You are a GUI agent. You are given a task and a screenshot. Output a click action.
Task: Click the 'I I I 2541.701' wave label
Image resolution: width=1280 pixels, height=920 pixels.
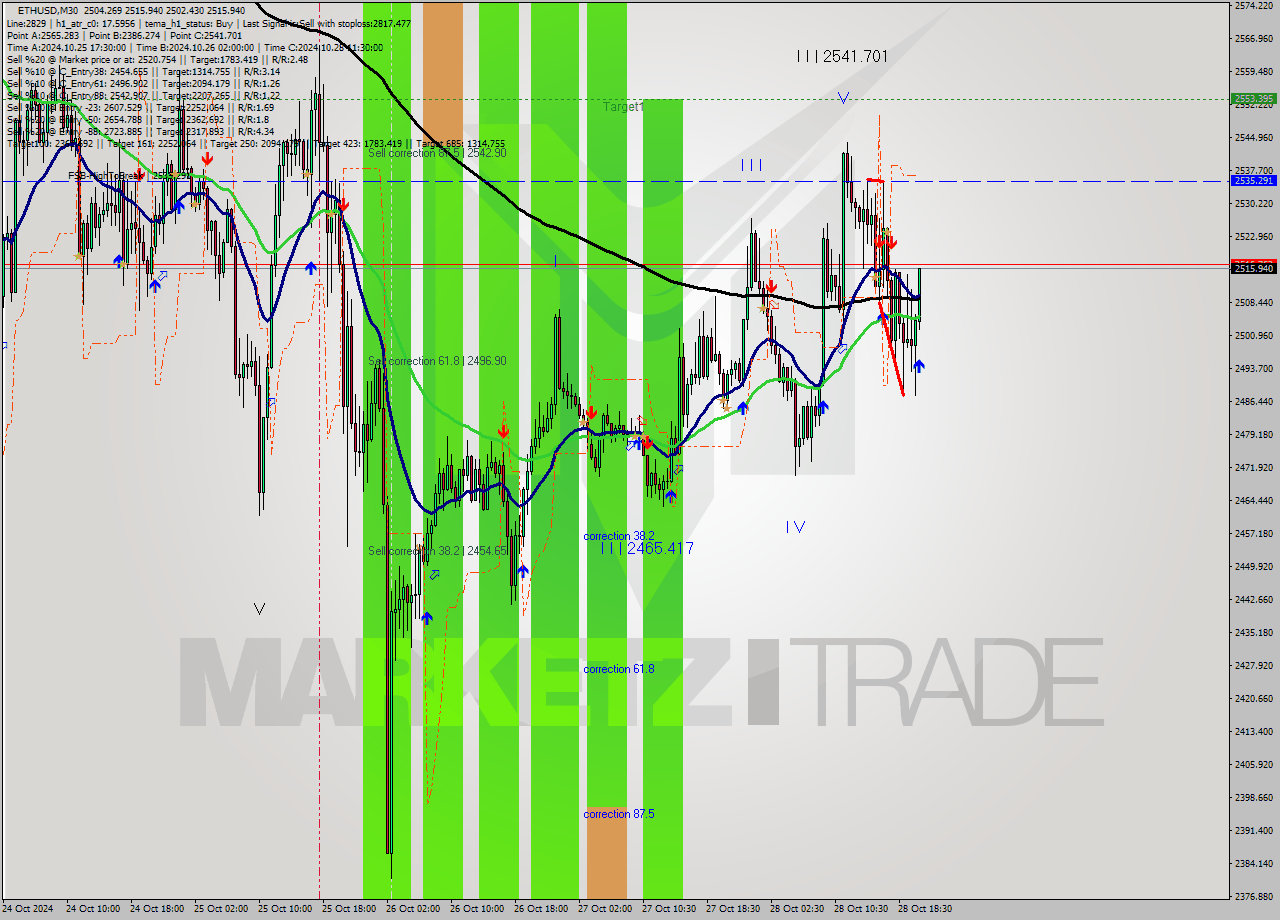(842, 57)
